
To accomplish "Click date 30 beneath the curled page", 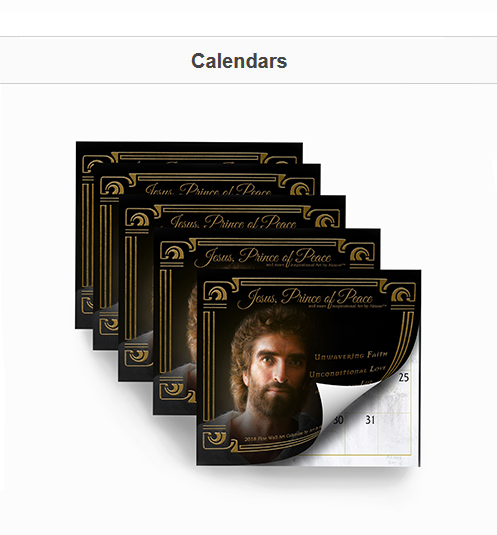I will [338, 420].
